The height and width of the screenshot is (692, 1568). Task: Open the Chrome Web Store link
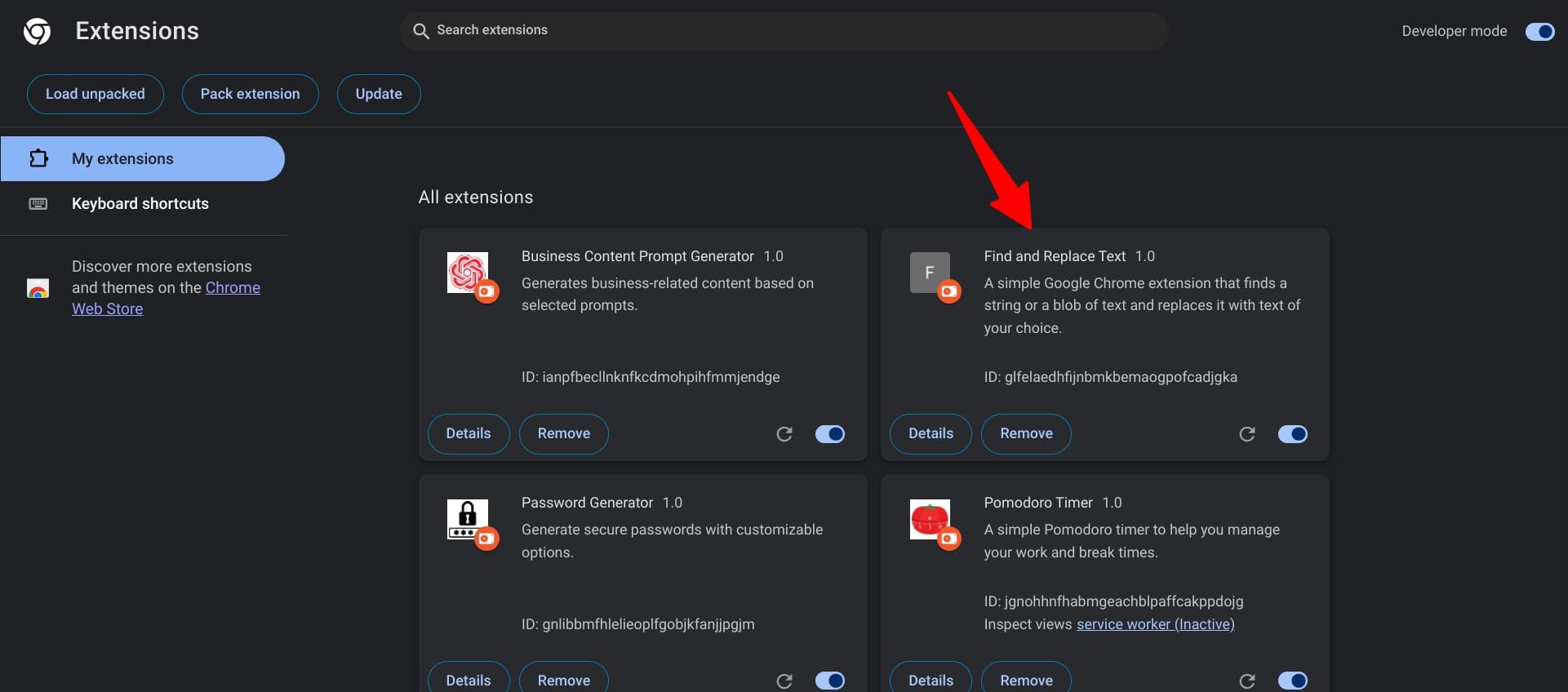166,298
